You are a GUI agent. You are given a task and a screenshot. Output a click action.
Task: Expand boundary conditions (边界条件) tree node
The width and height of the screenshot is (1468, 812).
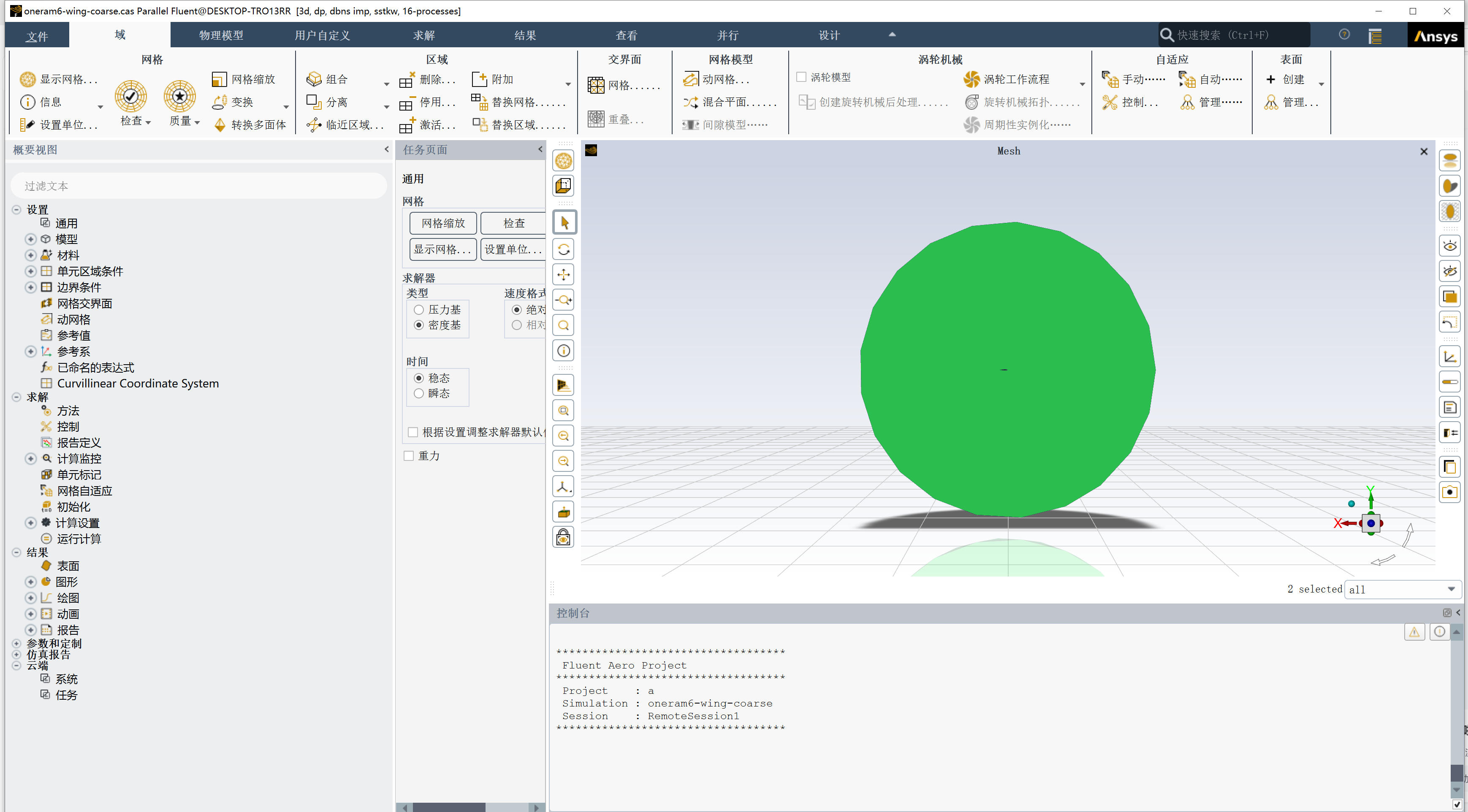tap(31, 287)
